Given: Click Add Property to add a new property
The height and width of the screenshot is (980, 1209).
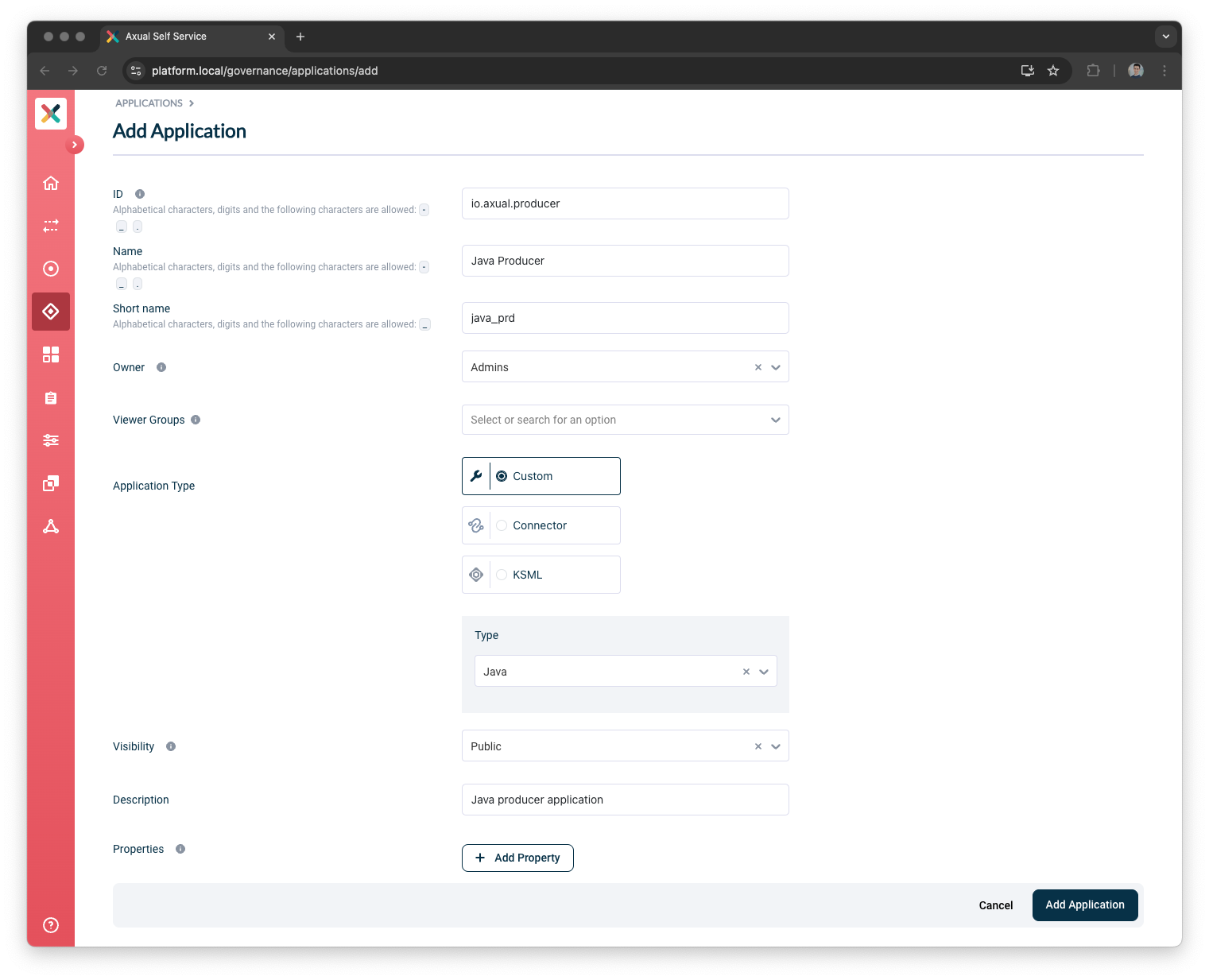Looking at the screenshot, I should click(x=517, y=858).
